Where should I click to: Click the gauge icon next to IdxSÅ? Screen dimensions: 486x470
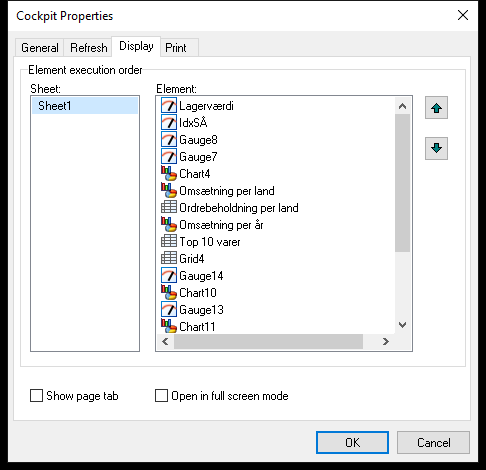point(169,123)
